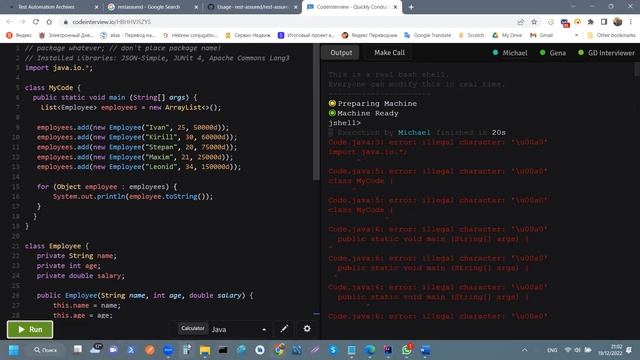This screenshot has height=360, width=640.
Task: Show hidden bookmarks overflow arrow
Action: [576, 35]
